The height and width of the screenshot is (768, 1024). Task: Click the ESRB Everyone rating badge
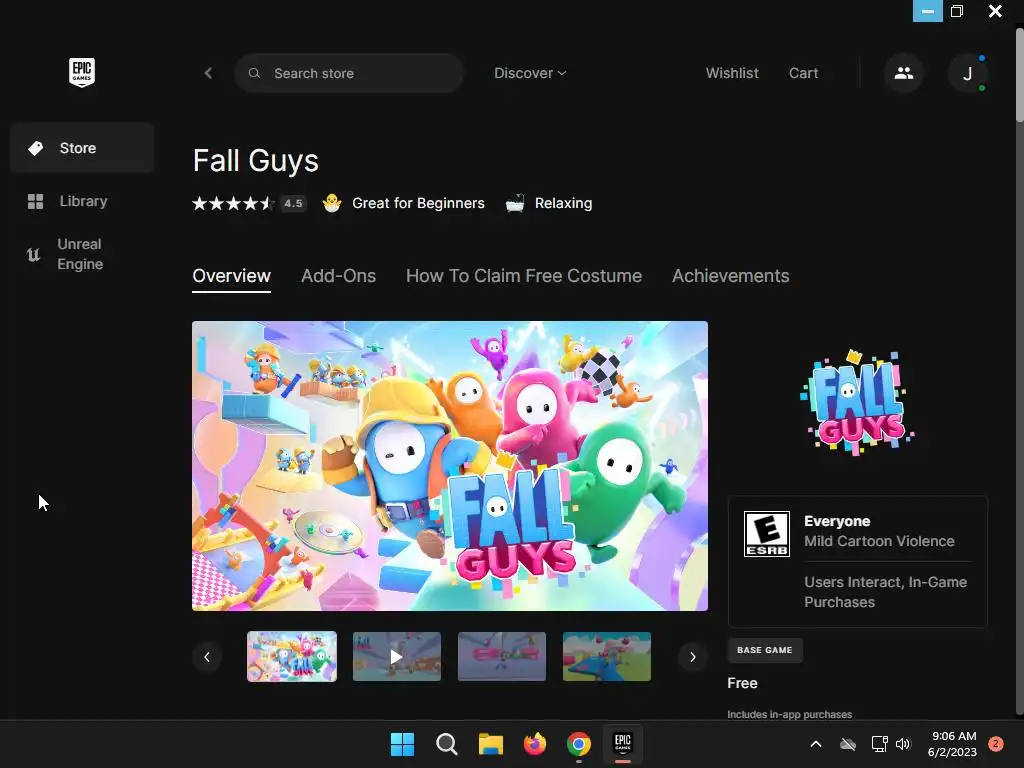[x=767, y=534]
